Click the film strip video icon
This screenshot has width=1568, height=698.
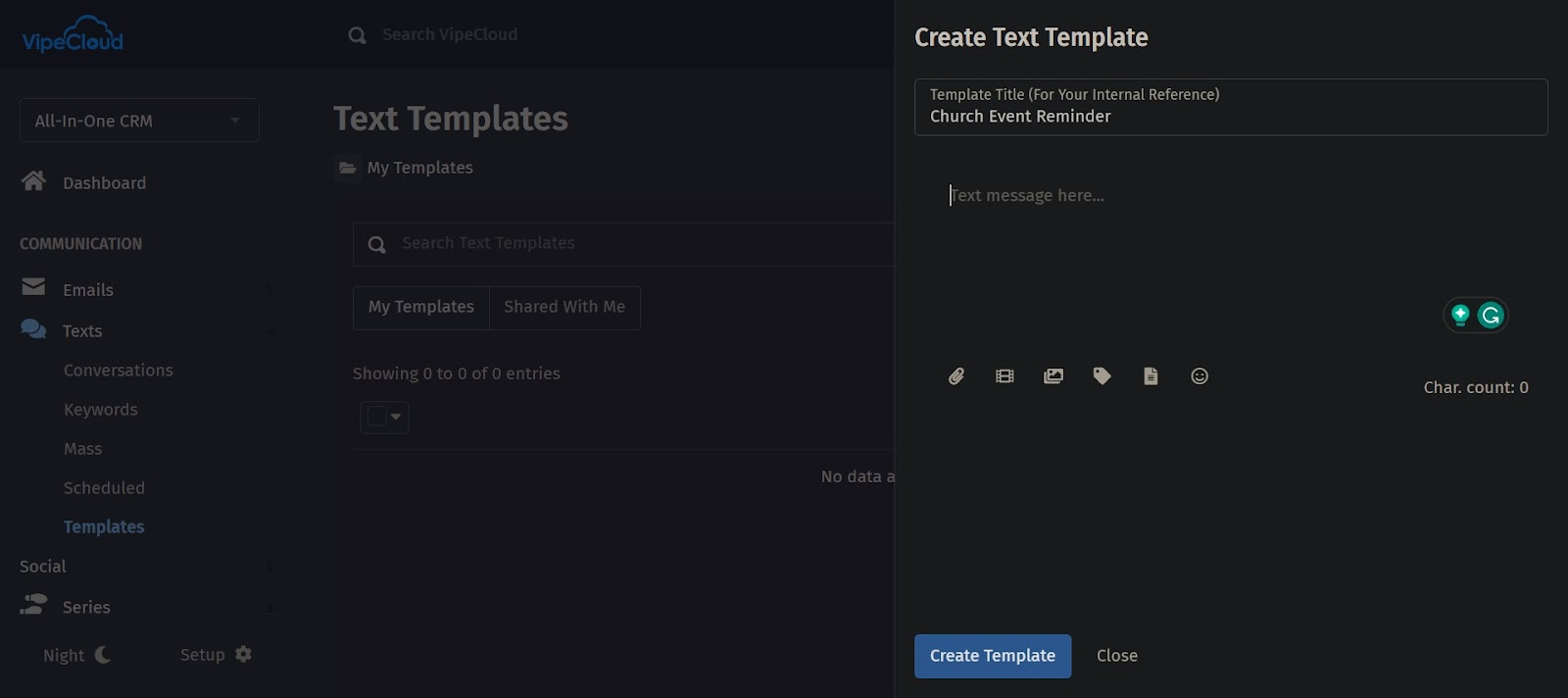point(1004,376)
